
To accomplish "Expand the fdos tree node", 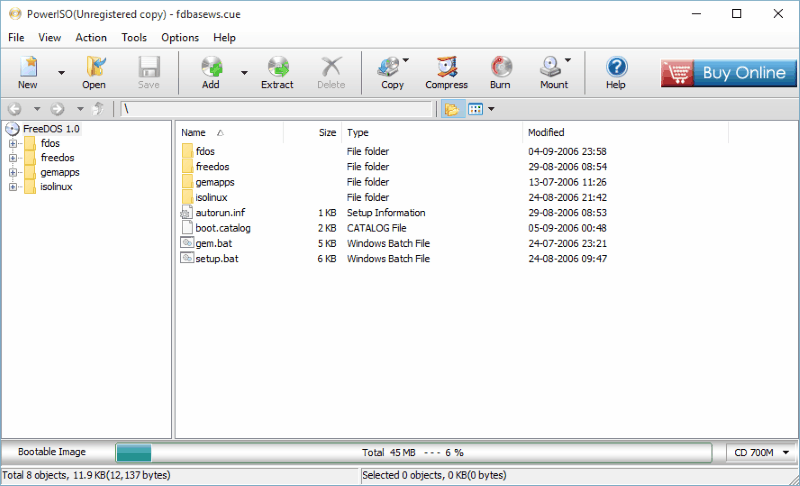I will pos(13,143).
